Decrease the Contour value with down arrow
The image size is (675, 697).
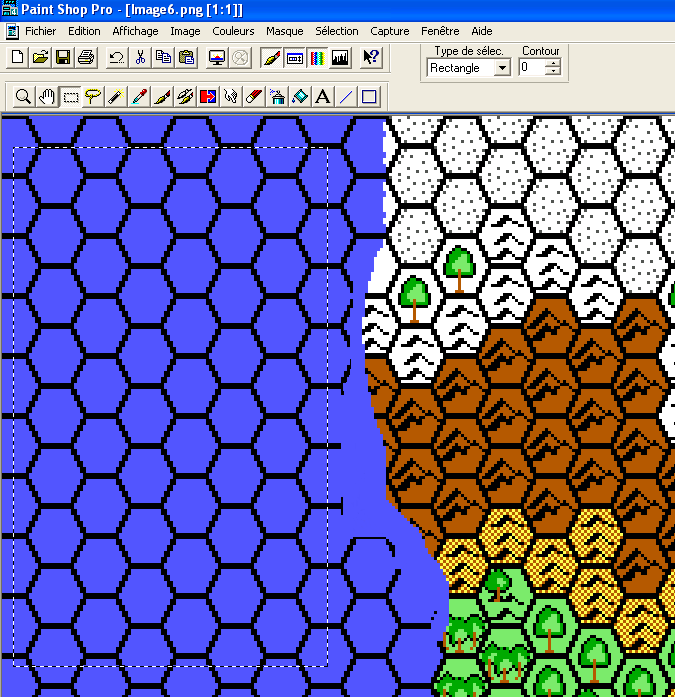pos(553,71)
